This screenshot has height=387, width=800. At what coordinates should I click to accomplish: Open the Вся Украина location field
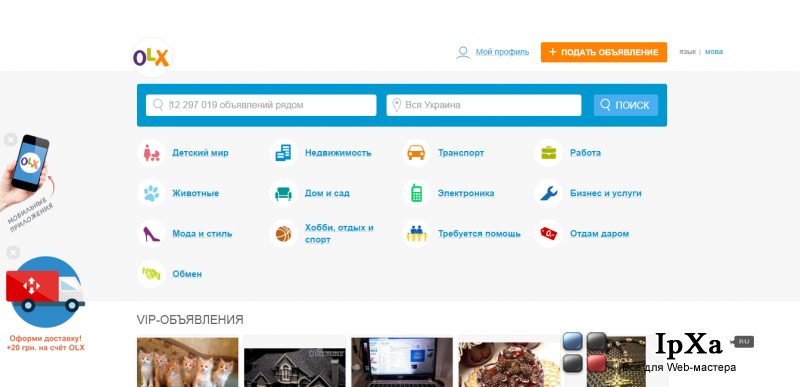[x=484, y=105]
